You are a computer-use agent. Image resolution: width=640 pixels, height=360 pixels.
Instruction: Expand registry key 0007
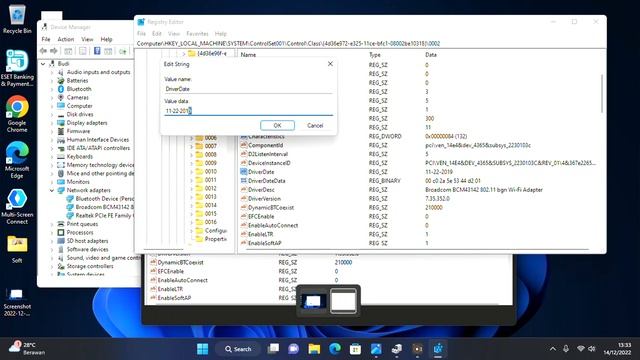pos(191,146)
